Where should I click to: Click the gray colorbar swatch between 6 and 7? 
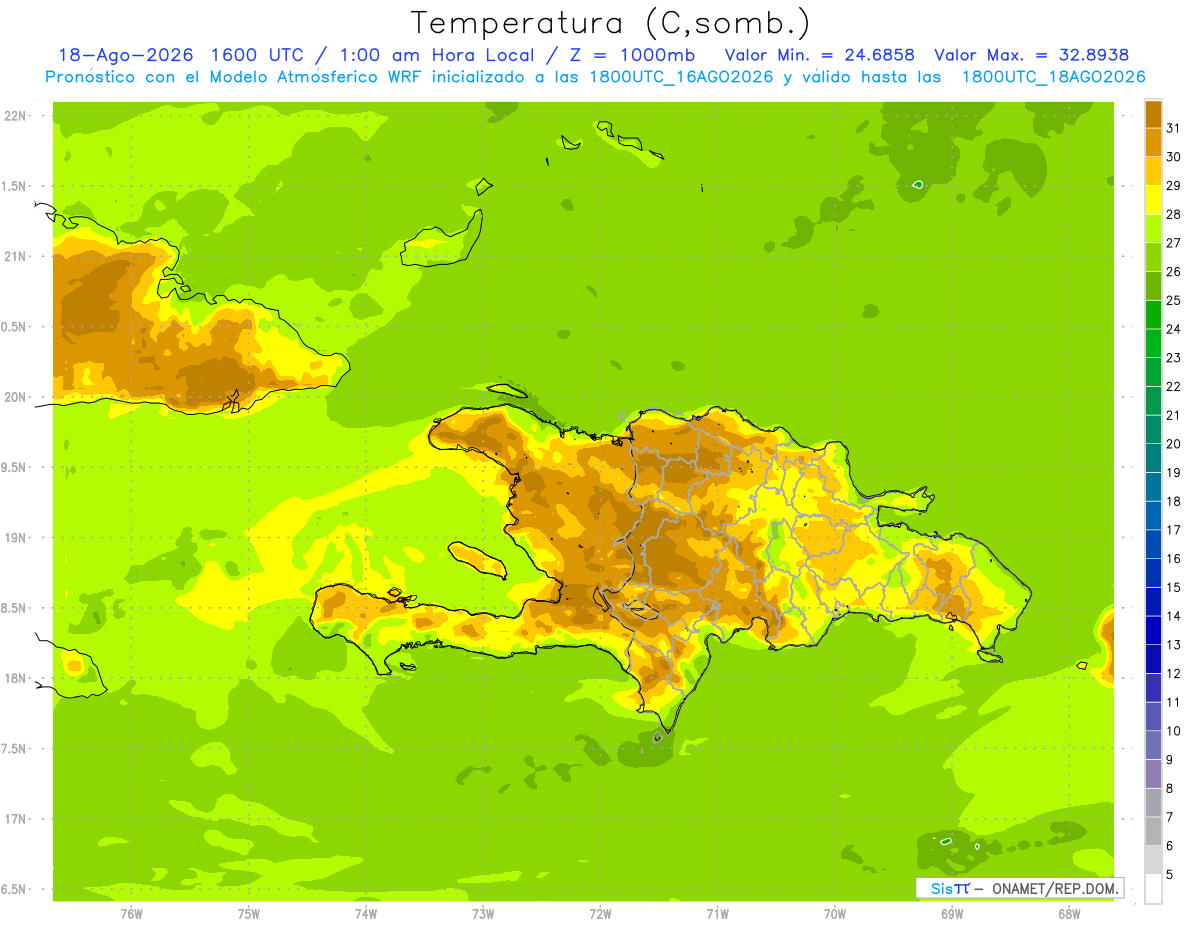1153,831
